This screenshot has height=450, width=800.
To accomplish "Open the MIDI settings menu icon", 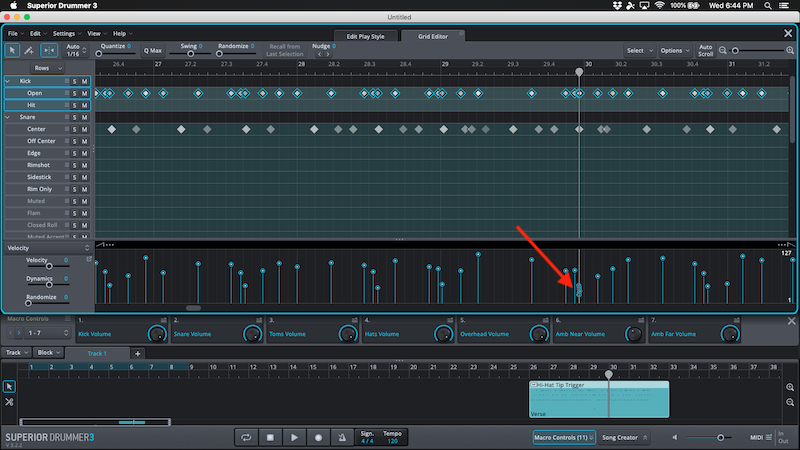I will 768,437.
